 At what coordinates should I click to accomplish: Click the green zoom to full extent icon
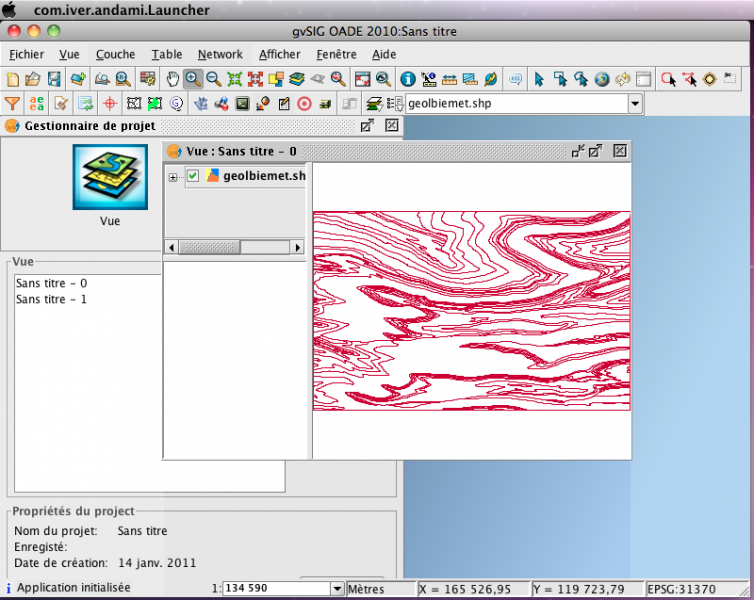click(x=235, y=79)
